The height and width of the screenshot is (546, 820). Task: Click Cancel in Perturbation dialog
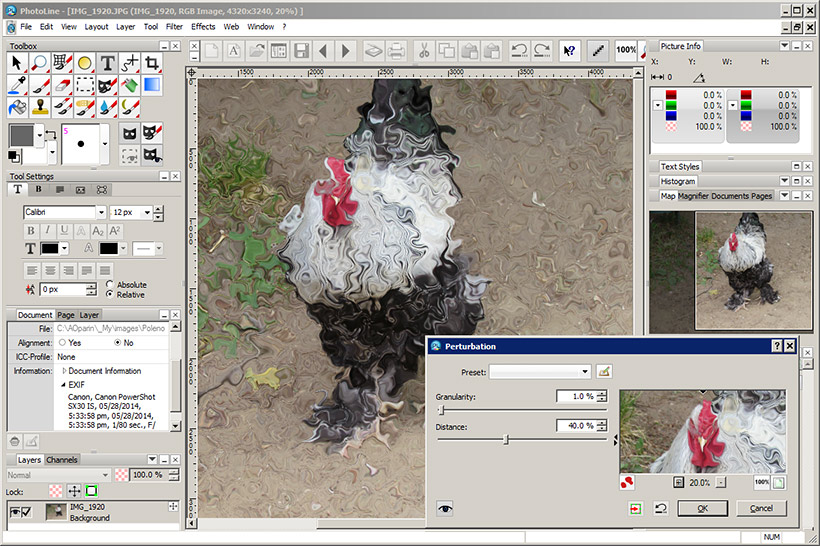pos(761,508)
